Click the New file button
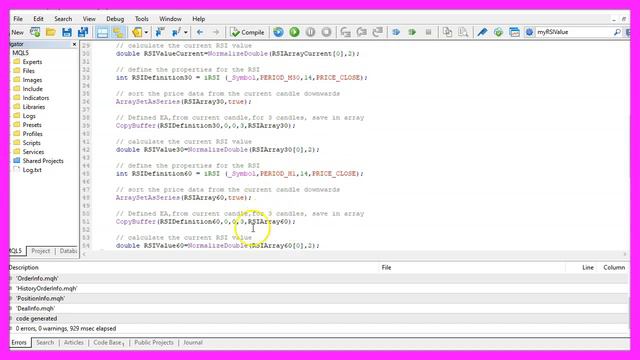640x360 pixels. pos(17,32)
